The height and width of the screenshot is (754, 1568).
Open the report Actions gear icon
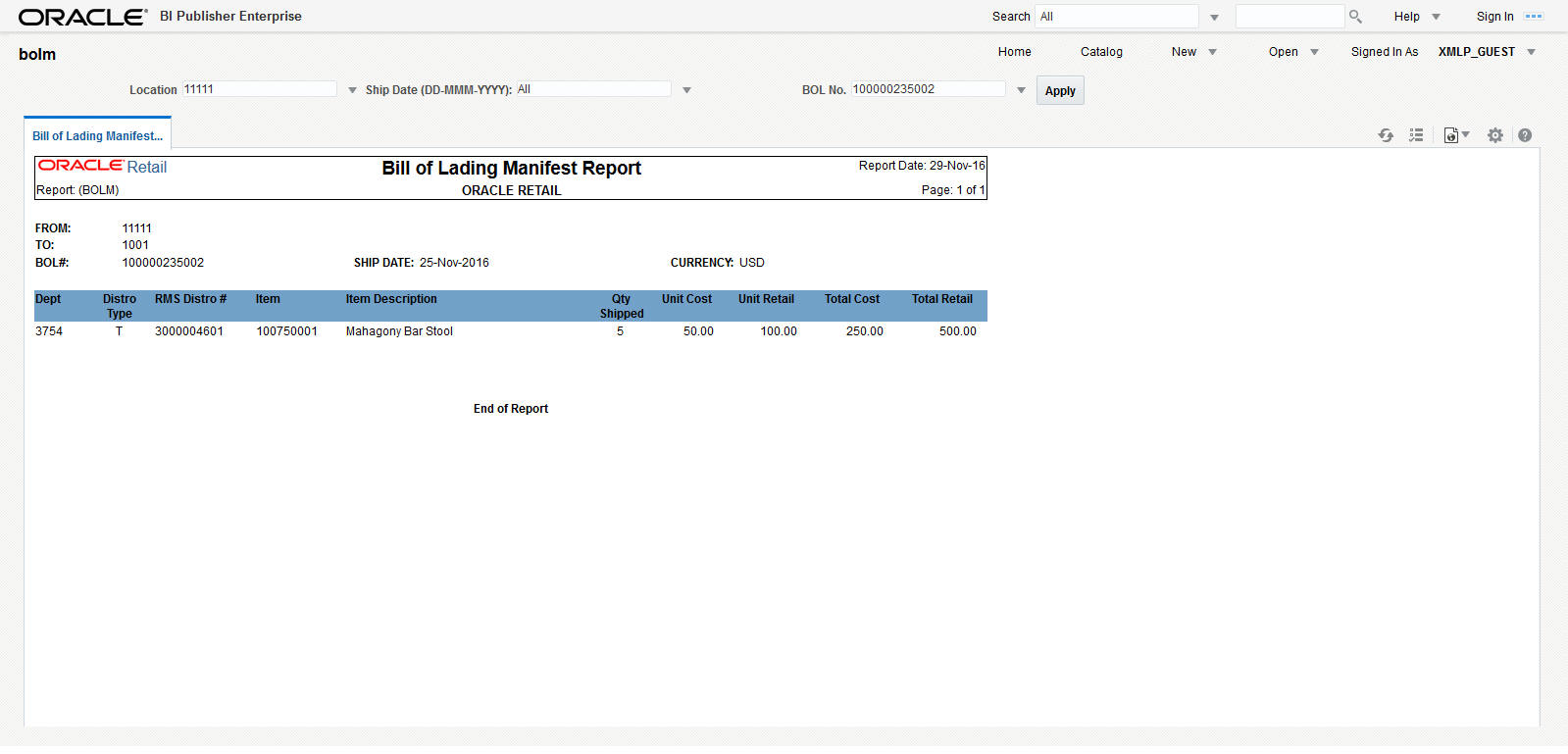1495,135
